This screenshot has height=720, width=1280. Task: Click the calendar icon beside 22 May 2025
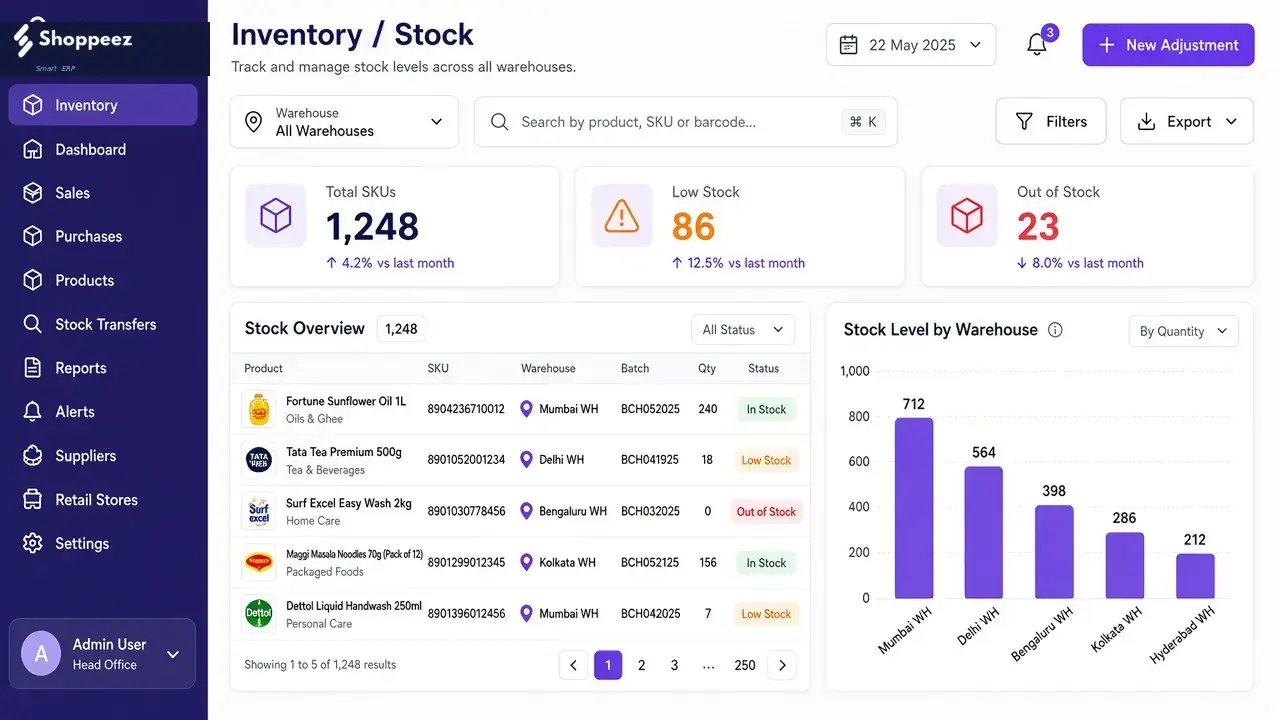[x=848, y=45]
